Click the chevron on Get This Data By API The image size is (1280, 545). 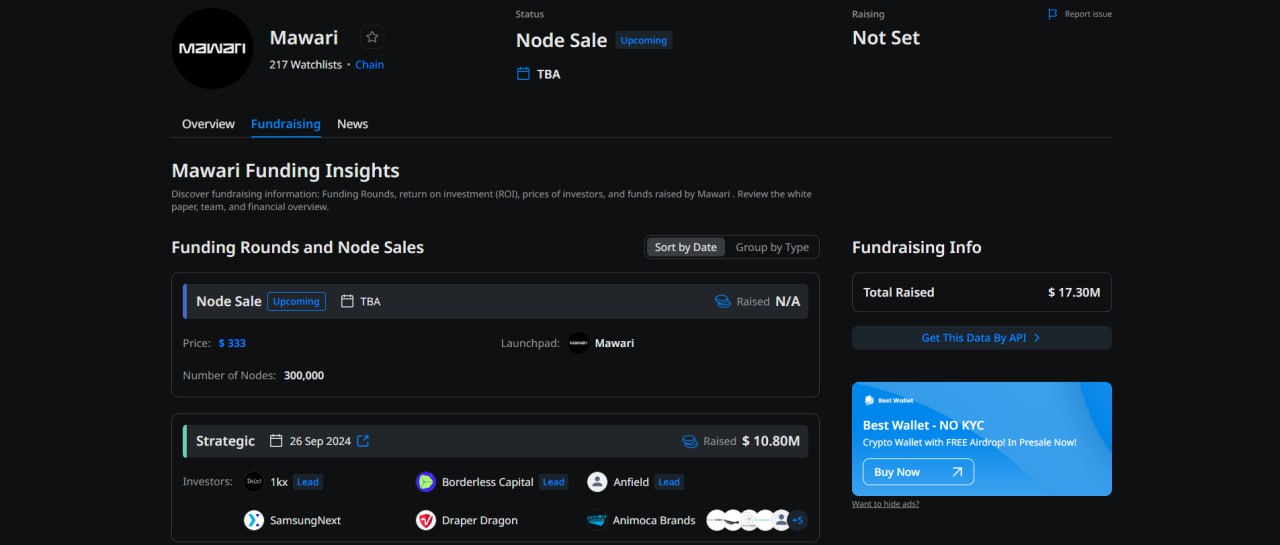tap(1037, 338)
